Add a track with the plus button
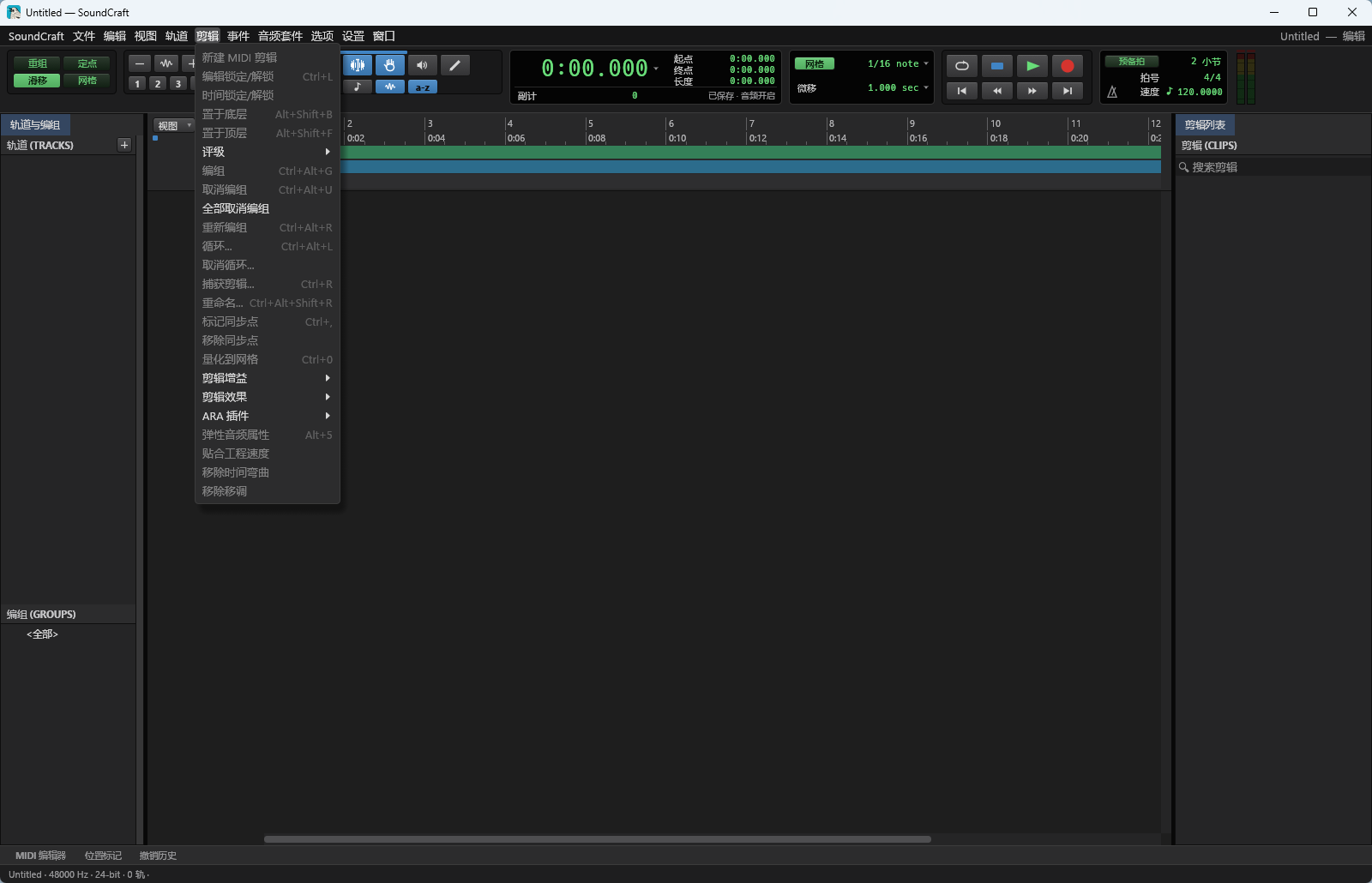Image resolution: width=1372 pixels, height=883 pixels. pyautogui.click(x=124, y=145)
